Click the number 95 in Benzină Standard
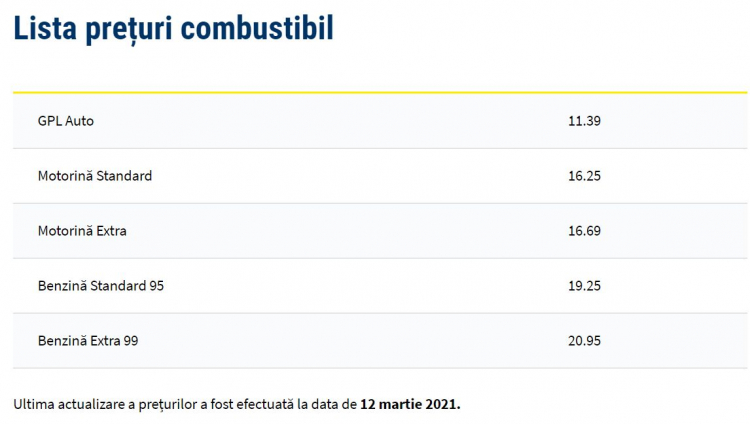750x424 pixels. tap(156, 286)
